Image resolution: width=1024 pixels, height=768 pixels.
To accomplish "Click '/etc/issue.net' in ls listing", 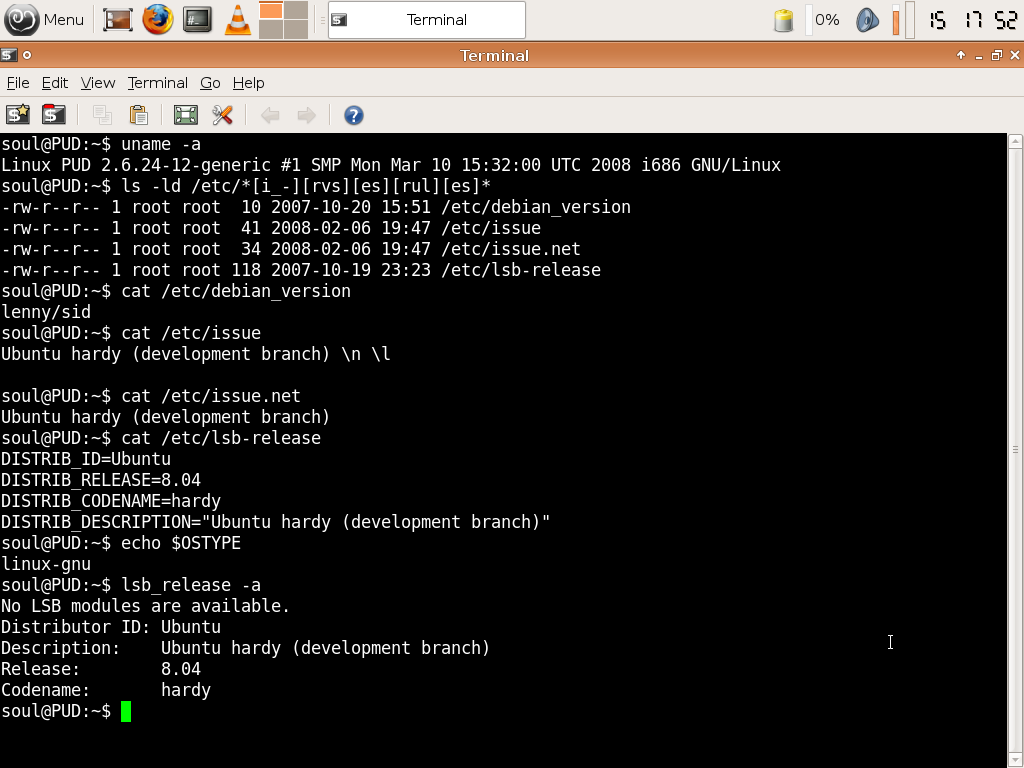I will (511, 249).
